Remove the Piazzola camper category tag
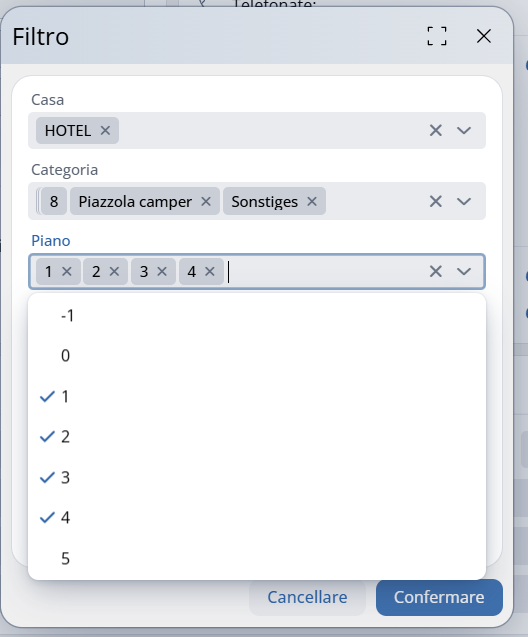The width and height of the screenshot is (528, 637). point(206,201)
